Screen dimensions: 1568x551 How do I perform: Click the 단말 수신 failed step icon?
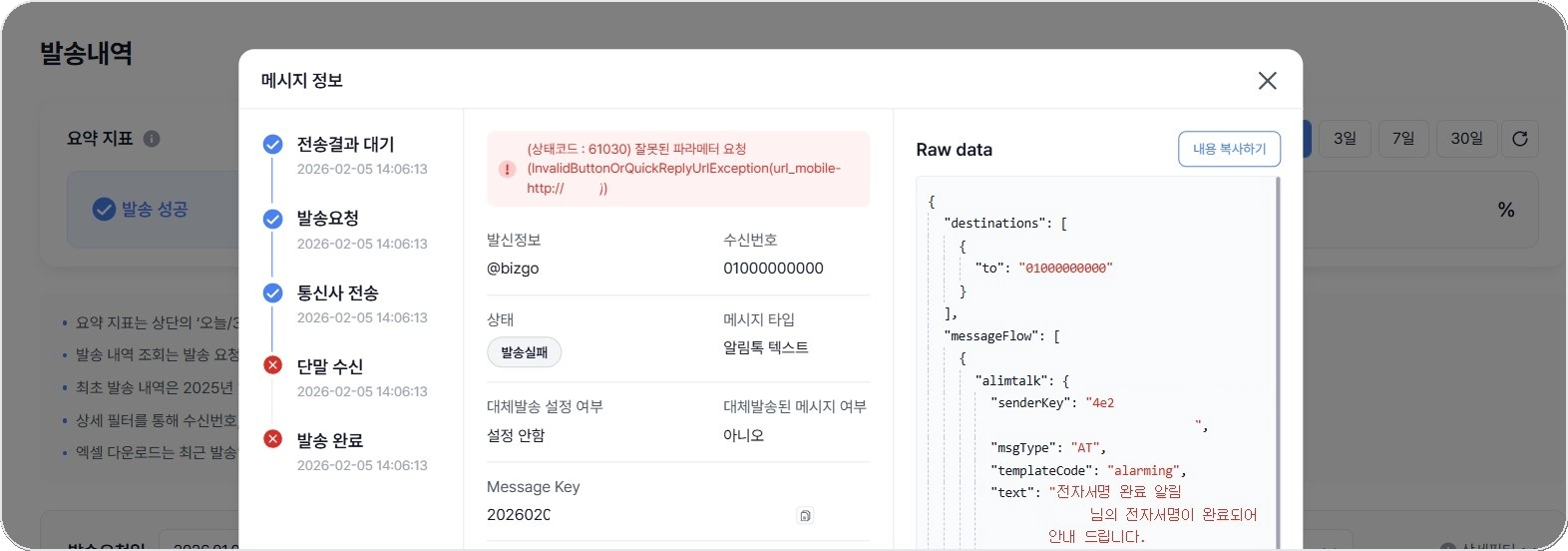tap(272, 365)
